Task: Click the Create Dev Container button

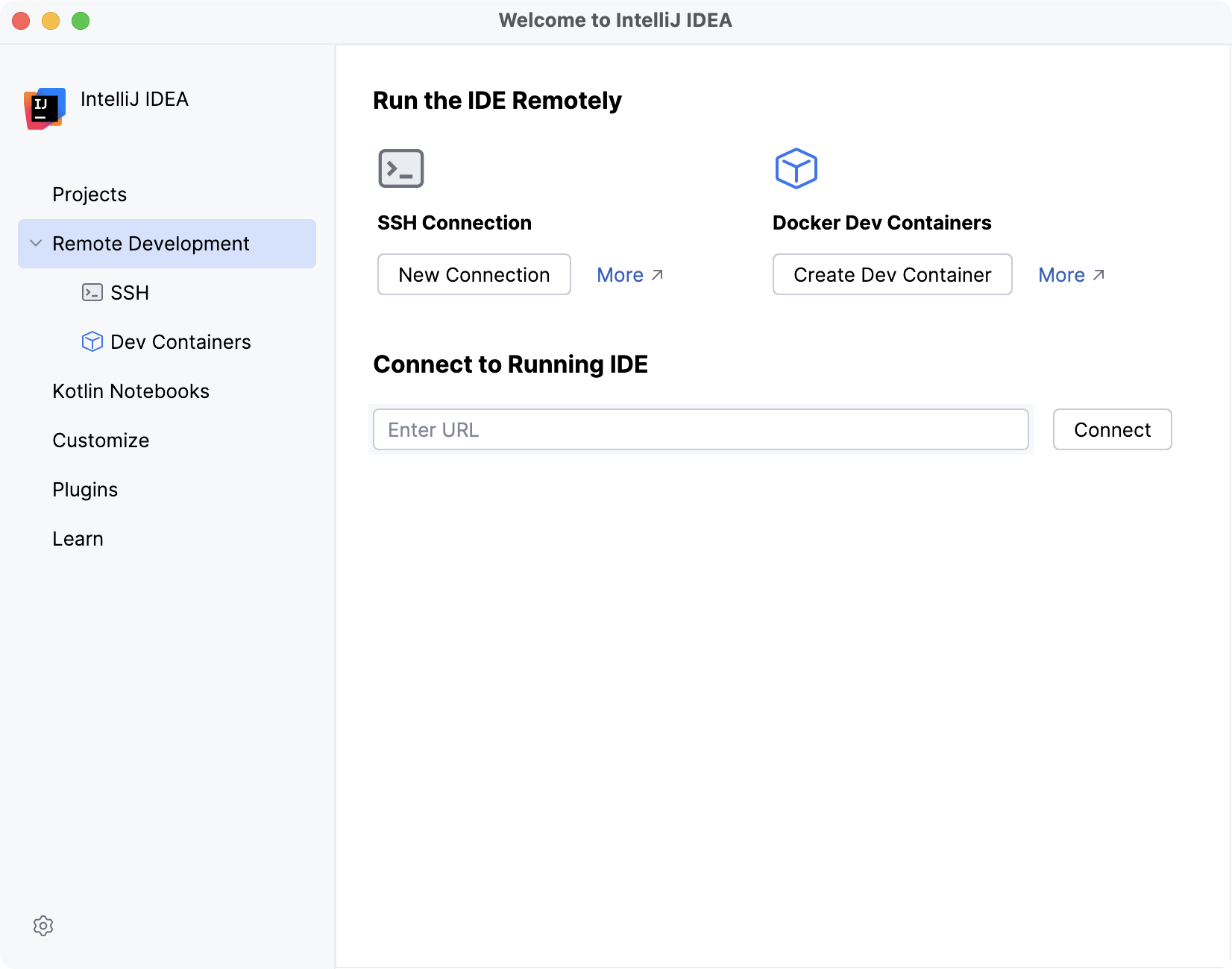Action: tap(892, 274)
